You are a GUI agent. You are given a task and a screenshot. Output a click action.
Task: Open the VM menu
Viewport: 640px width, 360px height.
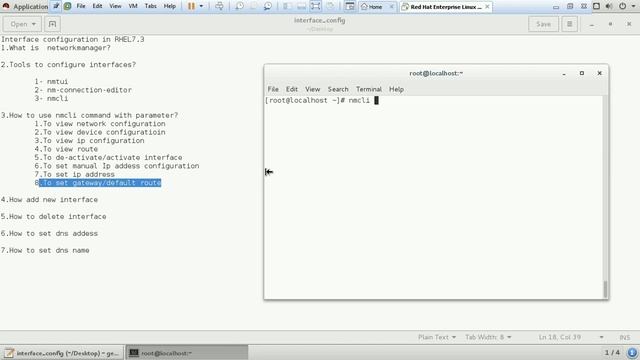(133, 6)
